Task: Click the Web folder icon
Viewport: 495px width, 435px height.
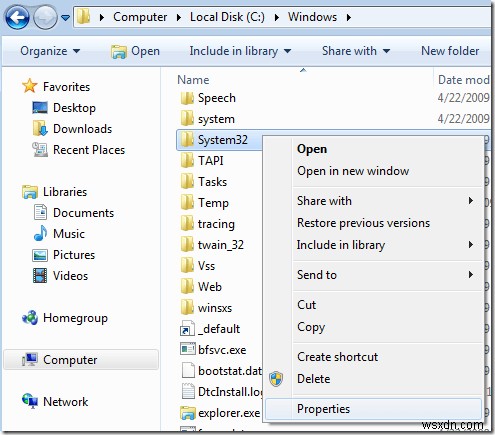Action: click(x=187, y=287)
